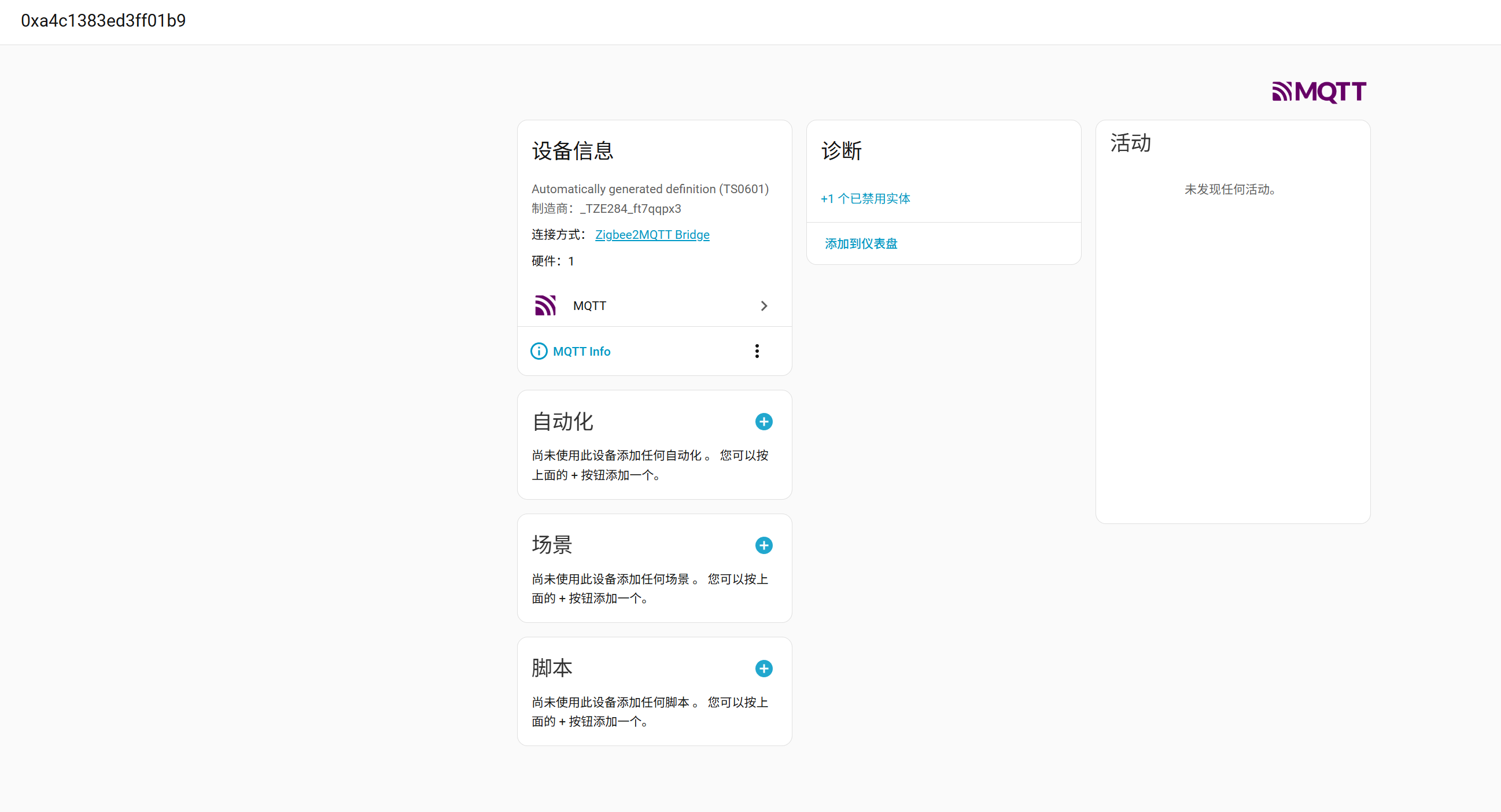The width and height of the screenshot is (1501, 812).
Task: Expand MQTT integration with chevron arrow
Action: tap(764, 306)
